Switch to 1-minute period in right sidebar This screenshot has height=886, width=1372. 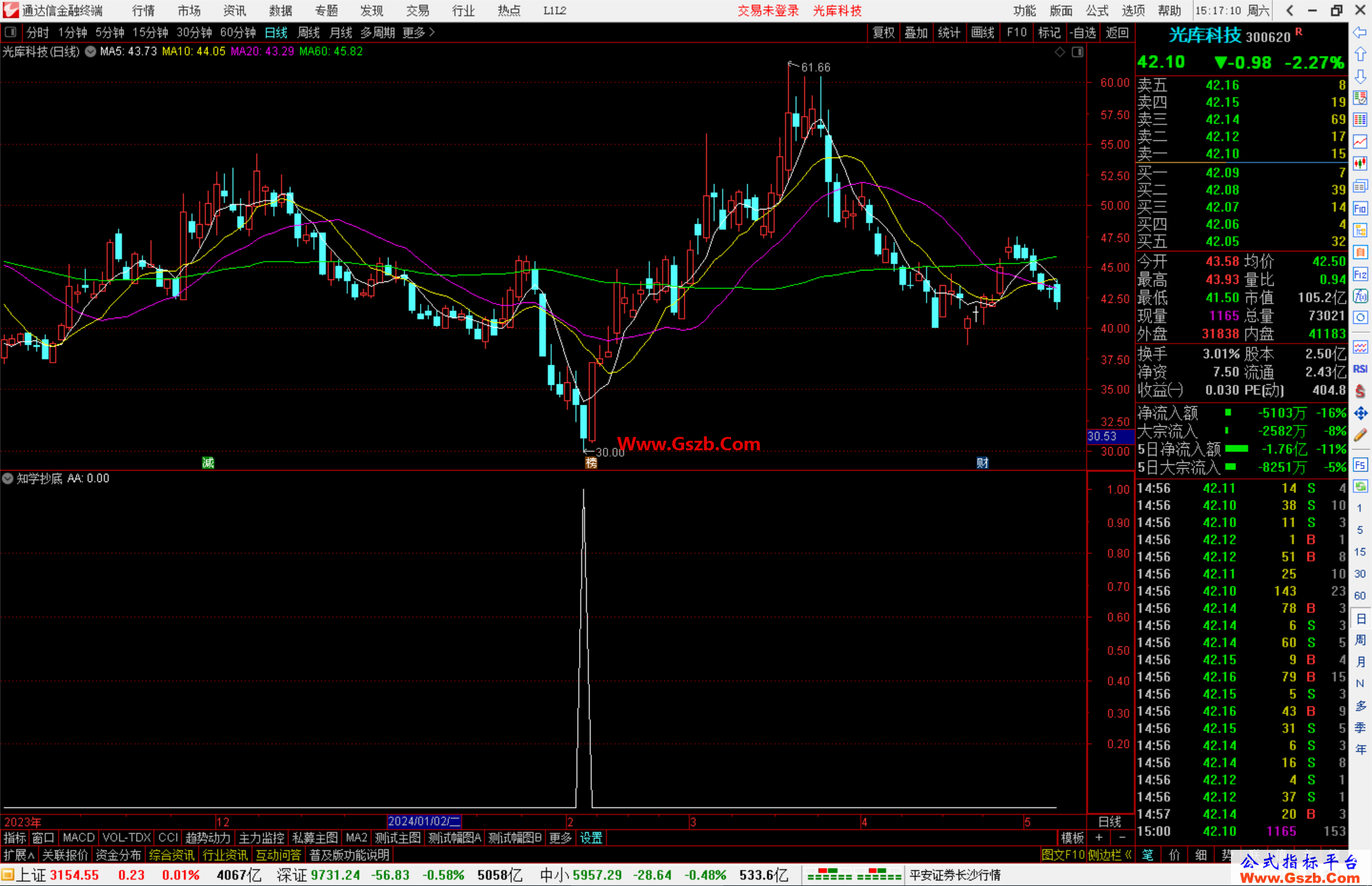[x=1359, y=508]
